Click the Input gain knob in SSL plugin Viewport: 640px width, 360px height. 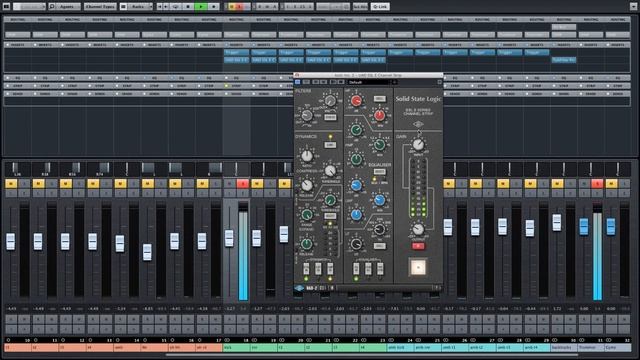418,144
